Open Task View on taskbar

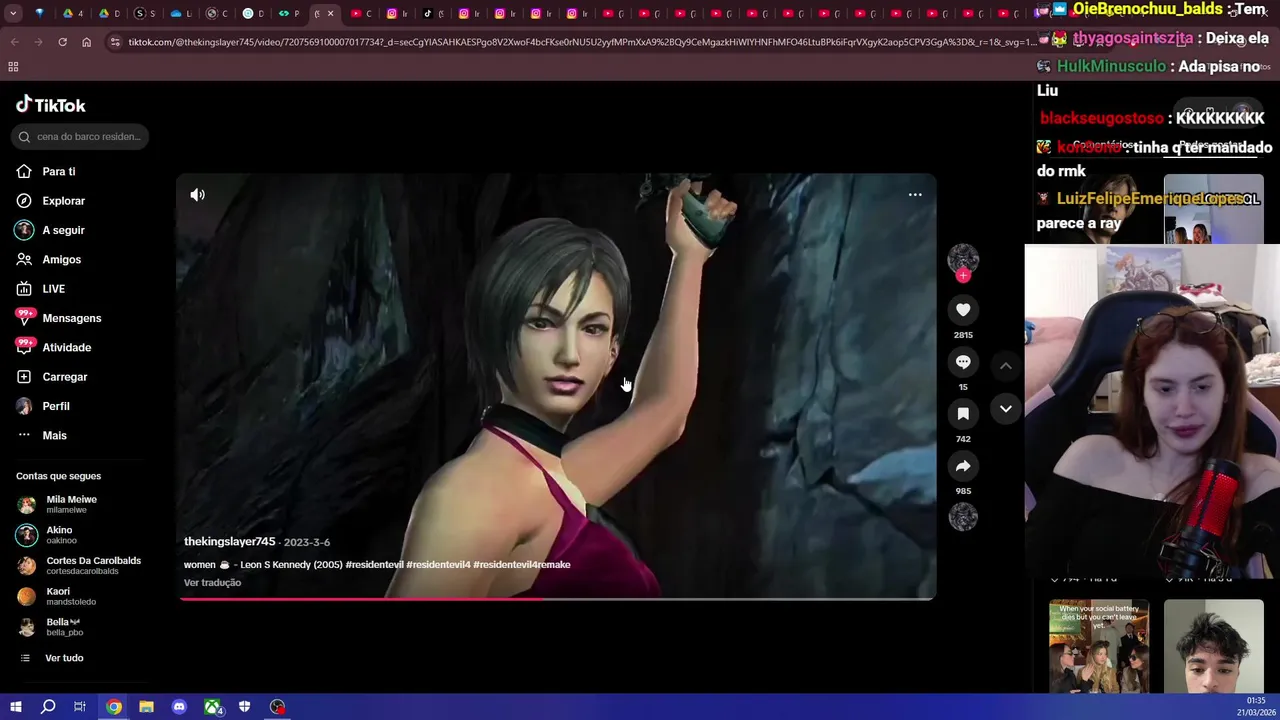coord(80,707)
